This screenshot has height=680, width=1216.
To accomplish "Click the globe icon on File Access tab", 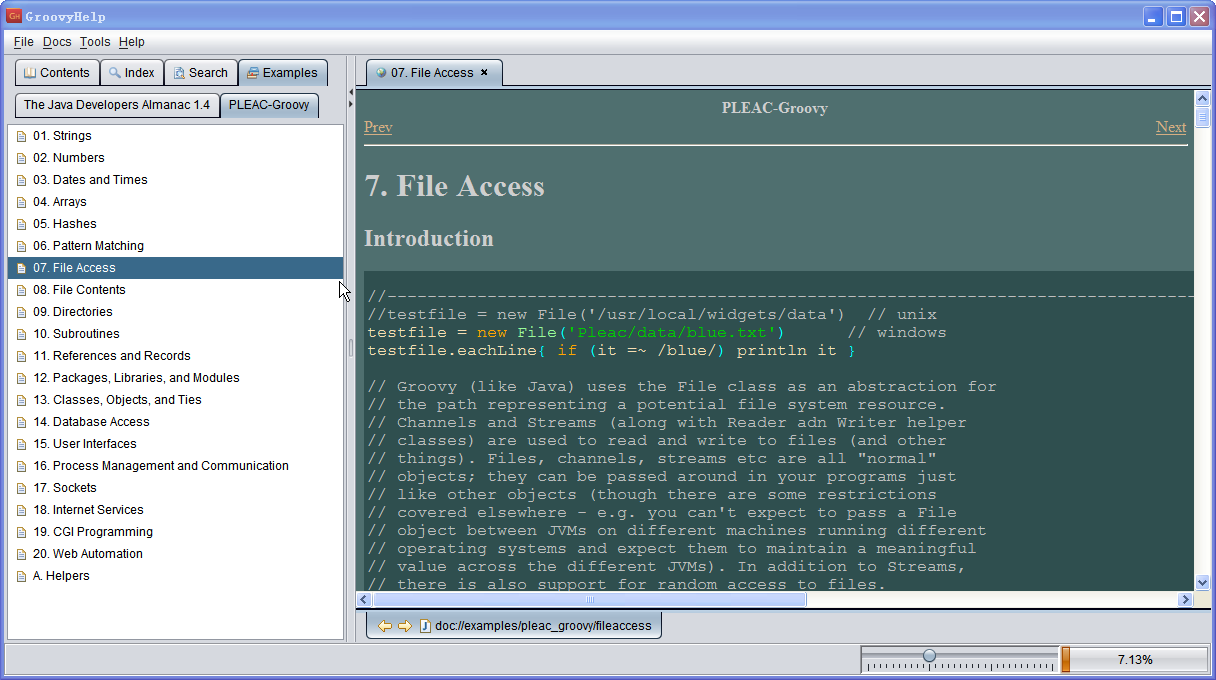I will pyautogui.click(x=381, y=72).
